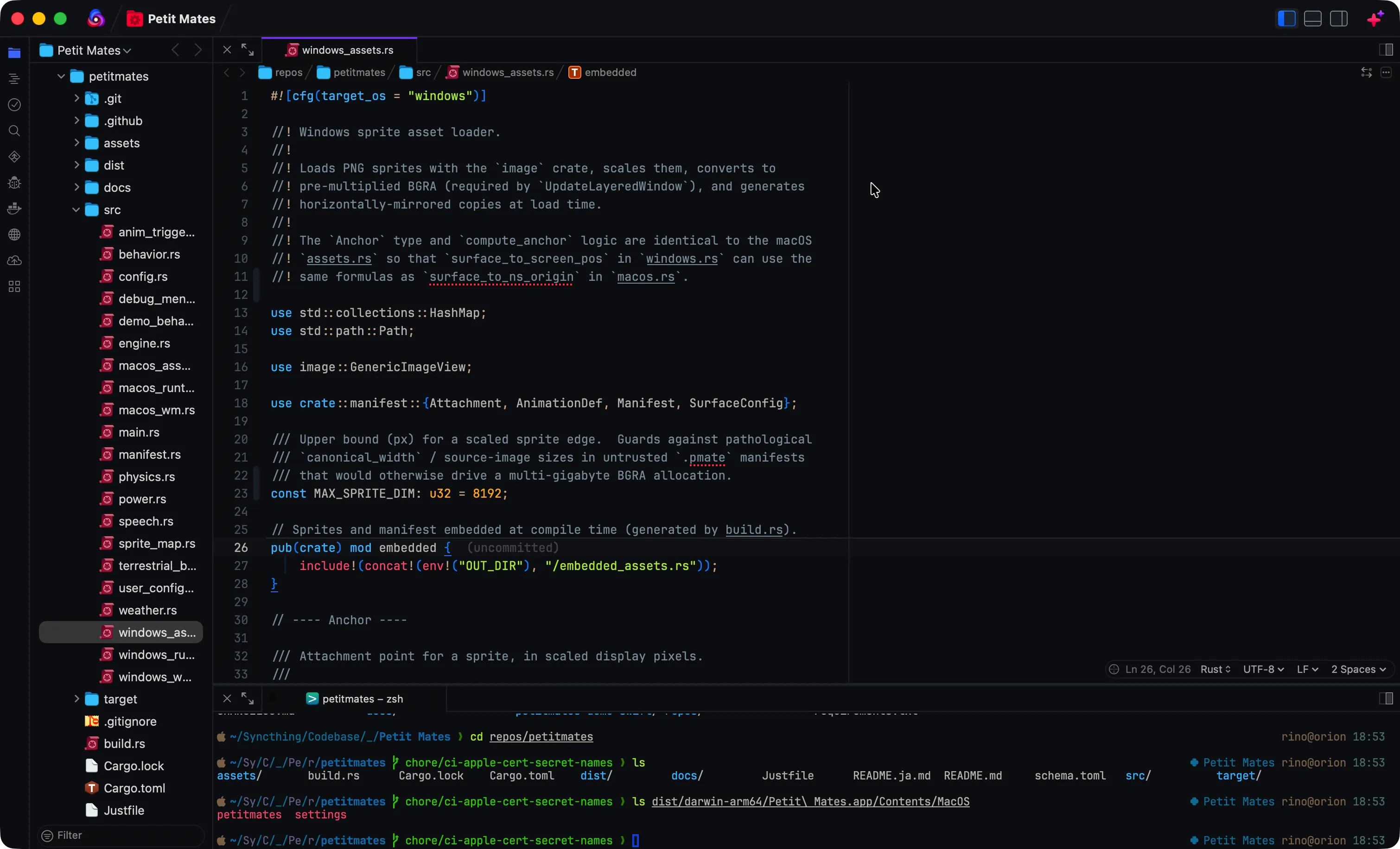The width and height of the screenshot is (1400, 849).
Task: Toggle the bottom panel visibility
Action: click(1312, 19)
